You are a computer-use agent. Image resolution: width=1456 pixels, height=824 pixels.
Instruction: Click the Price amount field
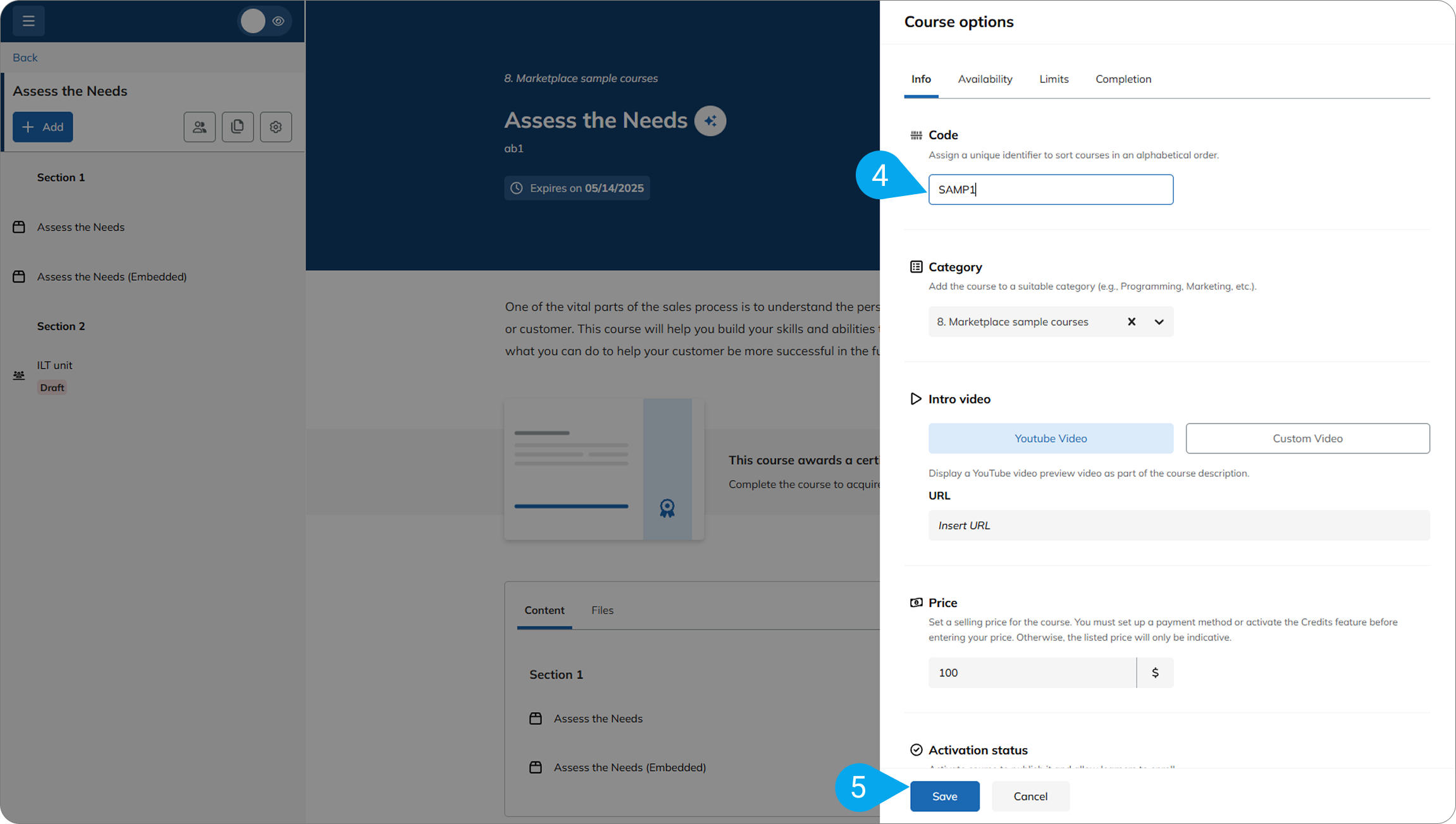[x=1032, y=673]
